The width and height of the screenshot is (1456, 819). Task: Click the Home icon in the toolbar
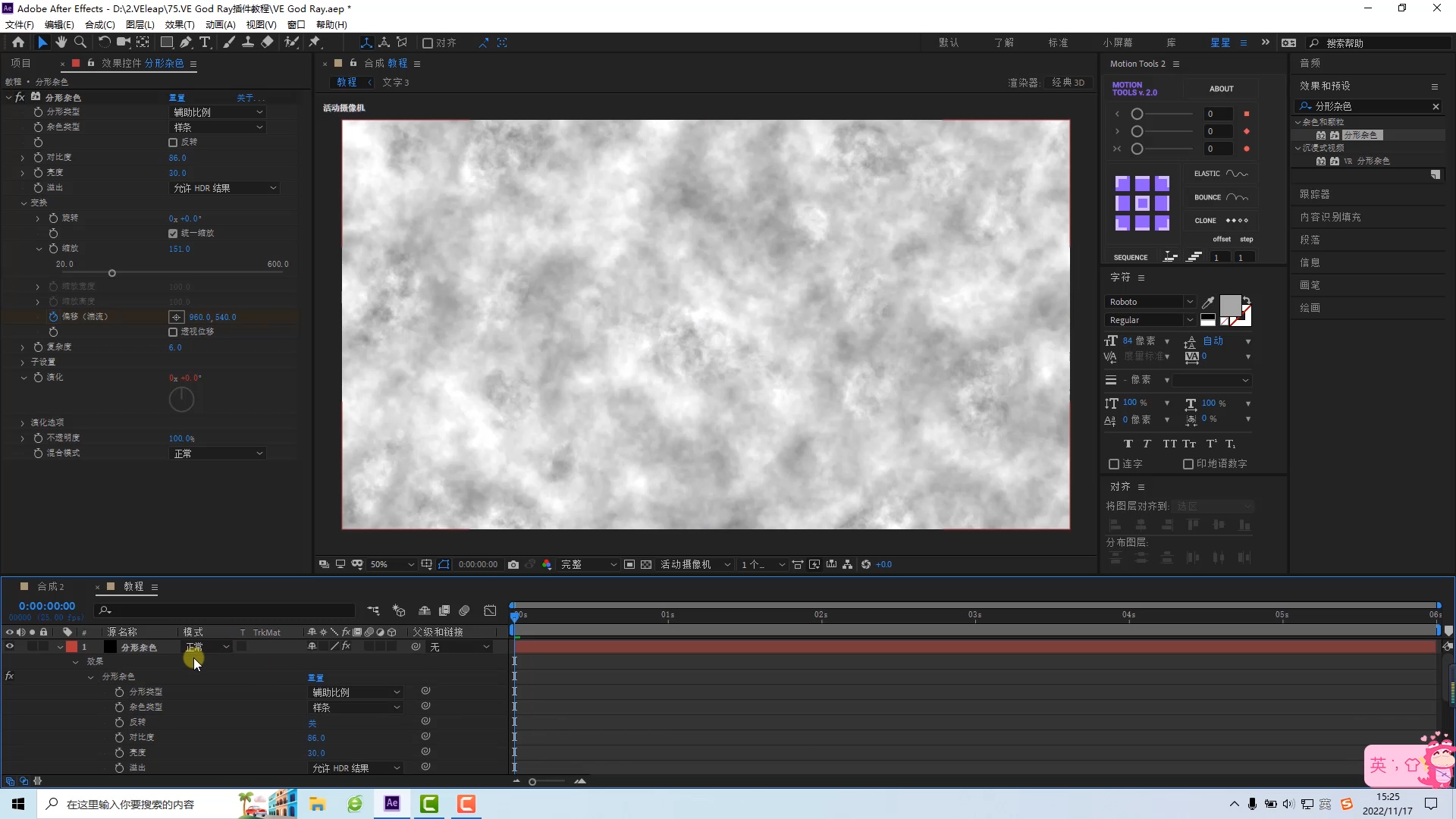click(x=18, y=42)
